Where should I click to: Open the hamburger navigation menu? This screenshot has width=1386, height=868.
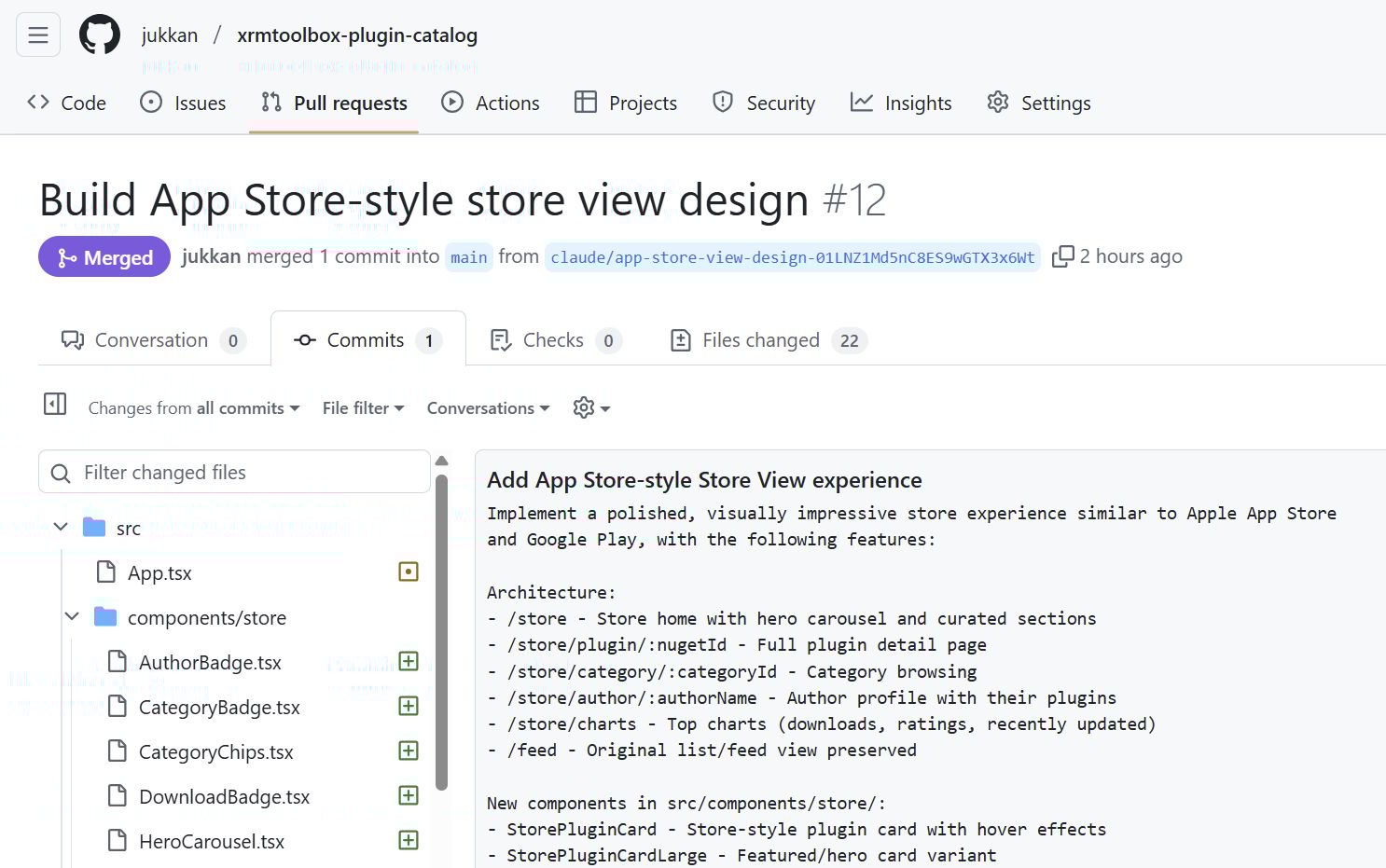(x=38, y=35)
